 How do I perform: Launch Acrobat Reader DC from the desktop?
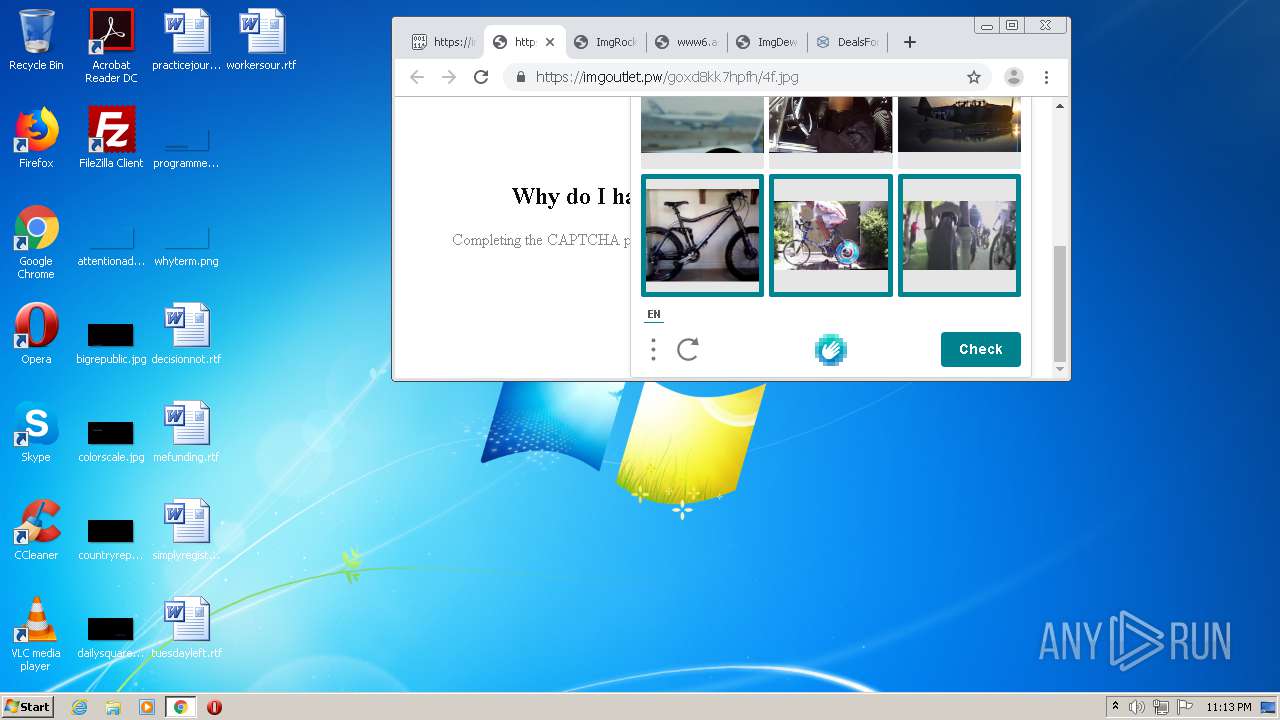tap(111, 46)
